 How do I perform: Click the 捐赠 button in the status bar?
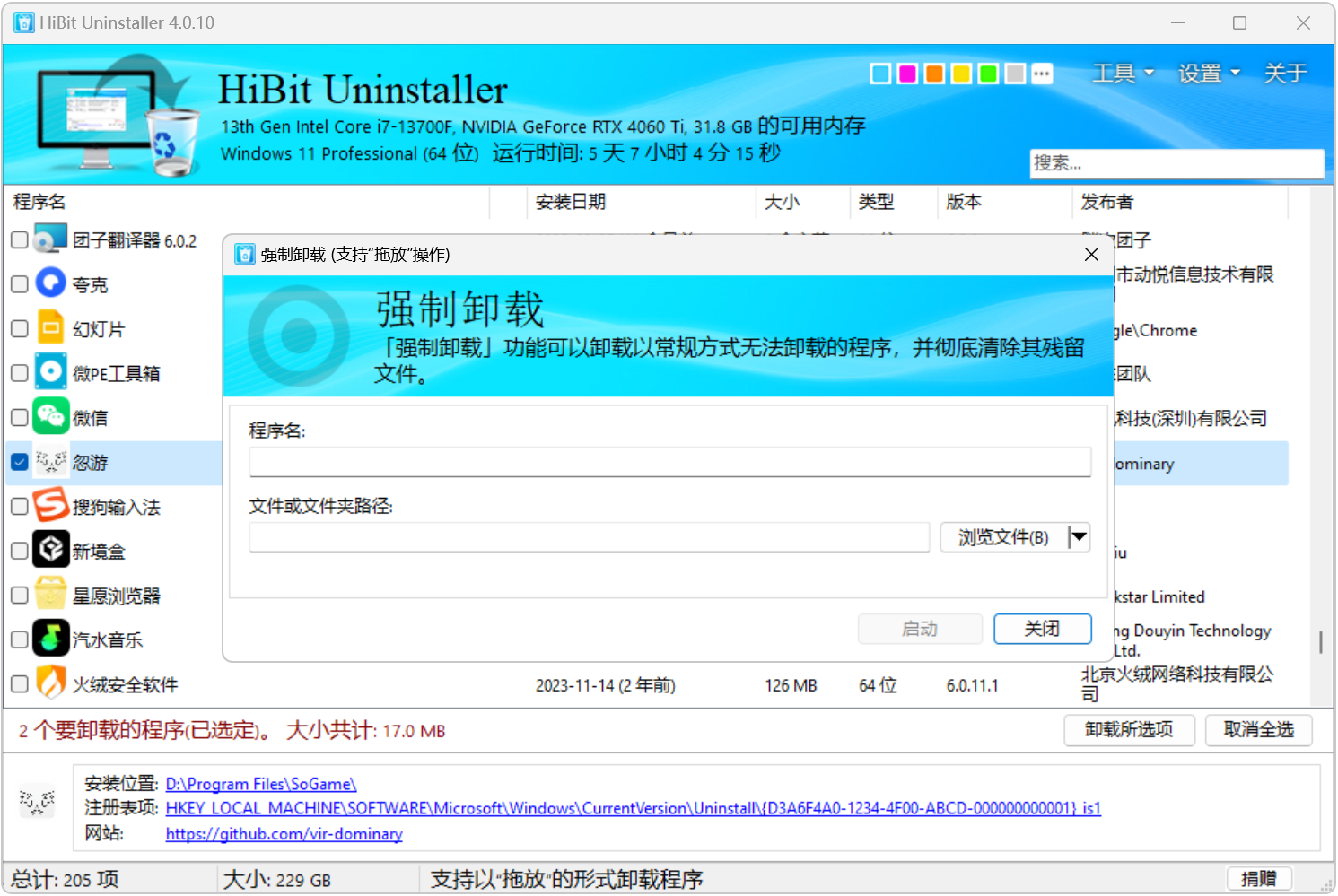[x=1259, y=879]
